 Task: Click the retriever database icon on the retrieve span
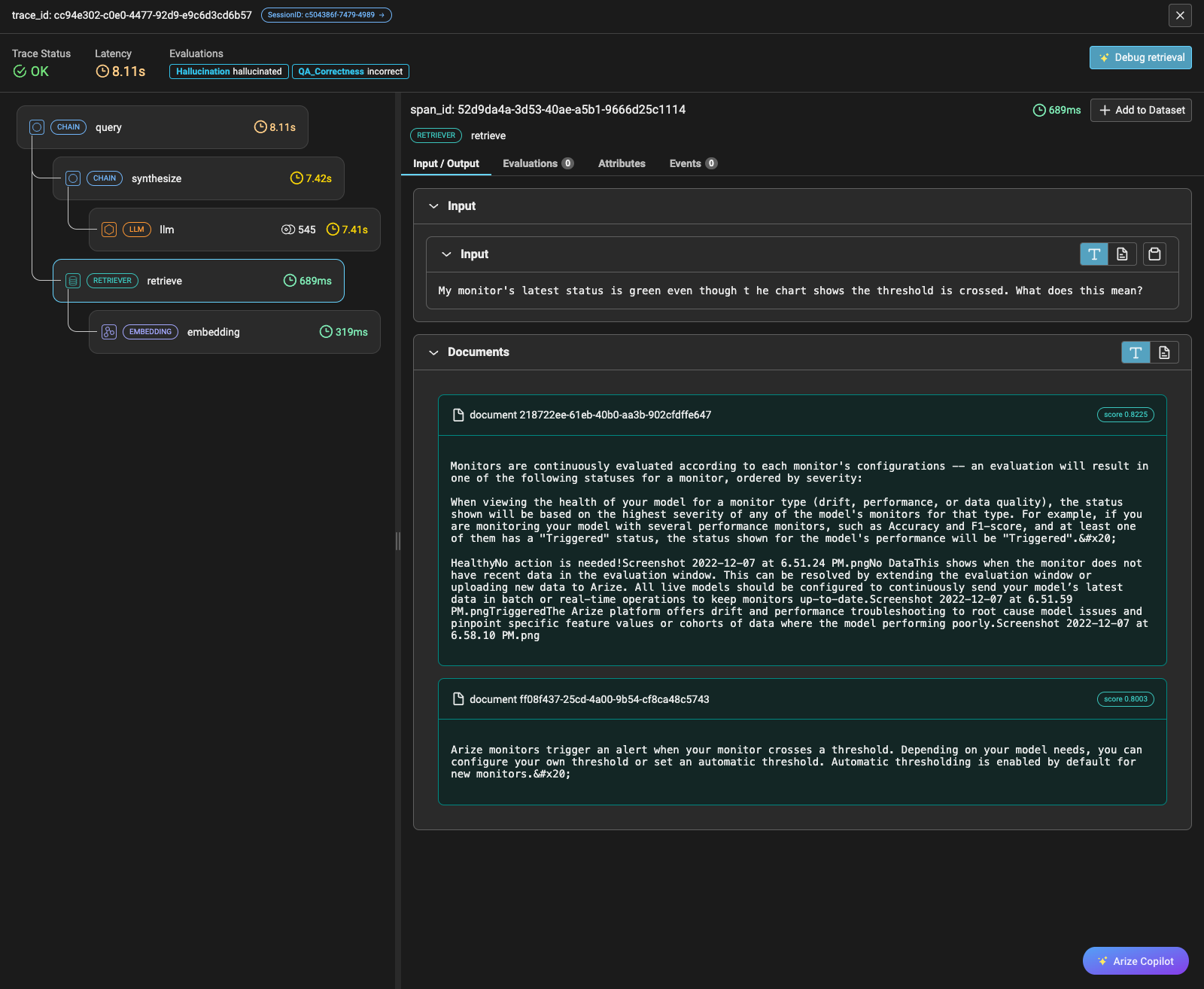(x=73, y=280)
